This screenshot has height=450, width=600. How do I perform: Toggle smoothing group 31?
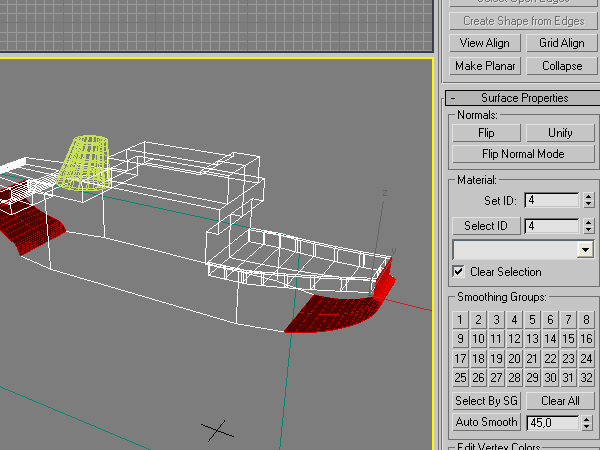(x=568, y=378)
